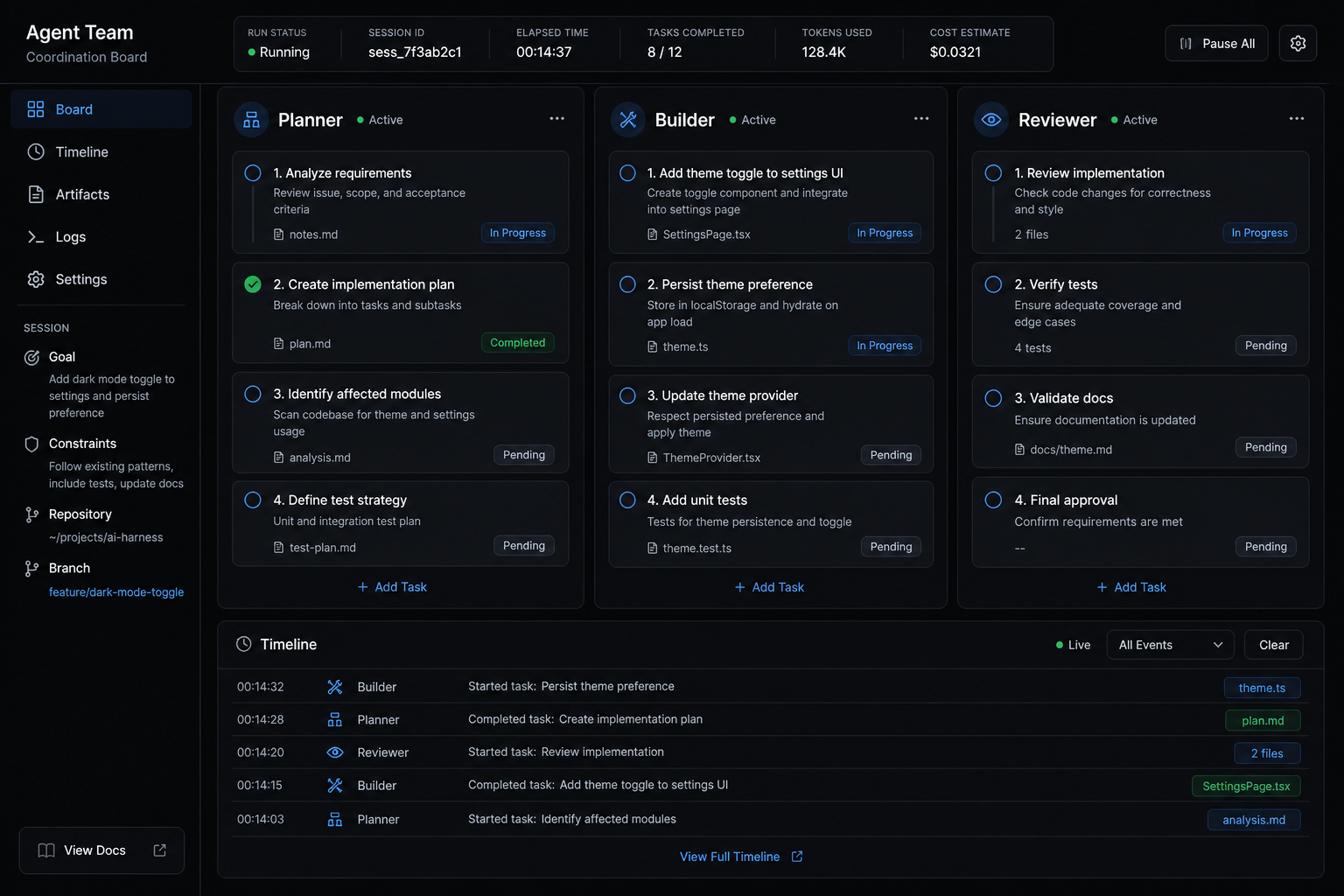
Task: Click SettingsPage.tsx tag in timeline
Action: pos(1246,786)
